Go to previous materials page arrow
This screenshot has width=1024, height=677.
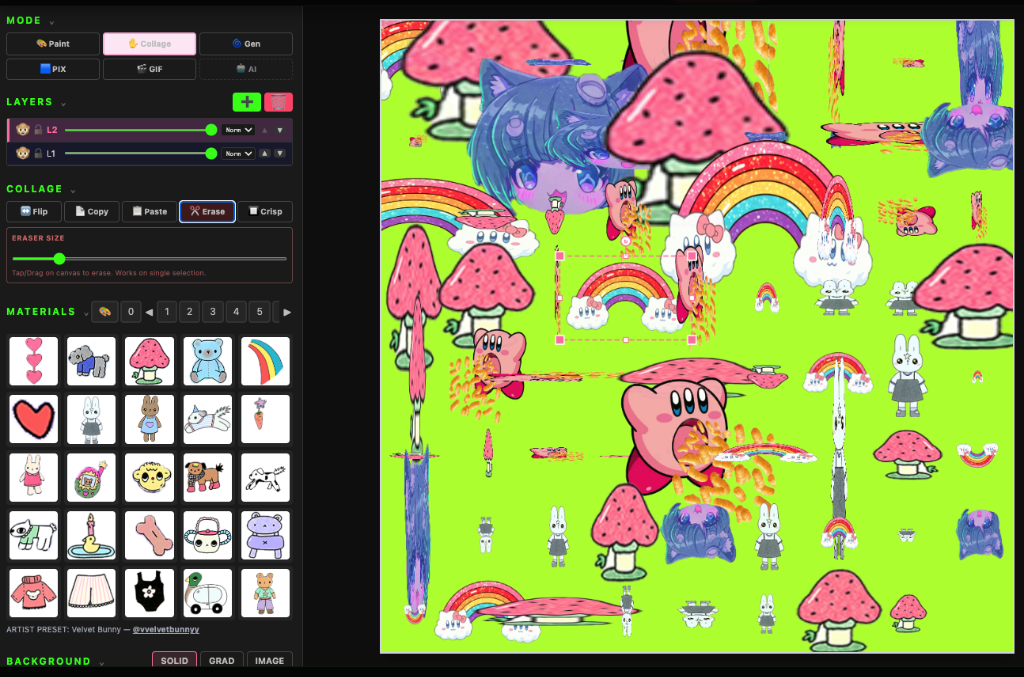[149, 312]
